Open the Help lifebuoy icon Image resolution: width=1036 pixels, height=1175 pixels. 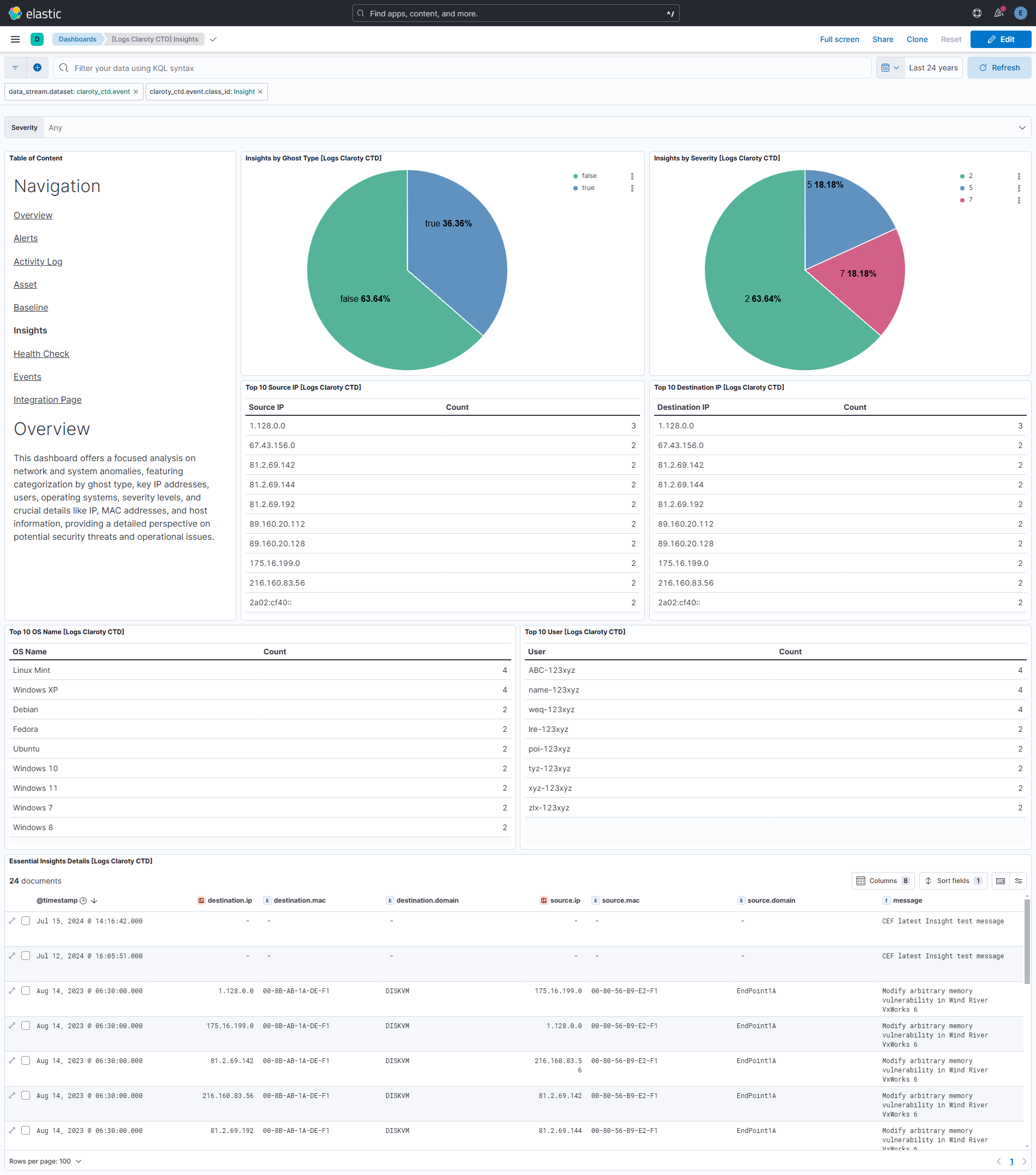coord(977,13)
